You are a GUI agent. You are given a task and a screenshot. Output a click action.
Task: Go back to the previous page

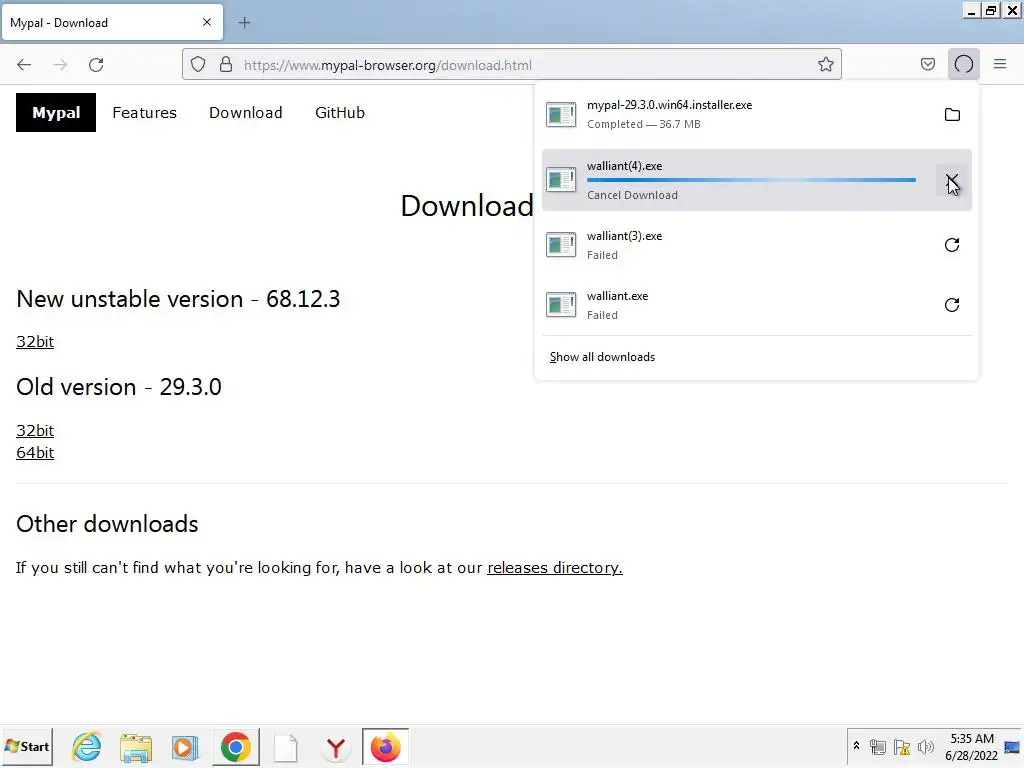tap(24, 65)
